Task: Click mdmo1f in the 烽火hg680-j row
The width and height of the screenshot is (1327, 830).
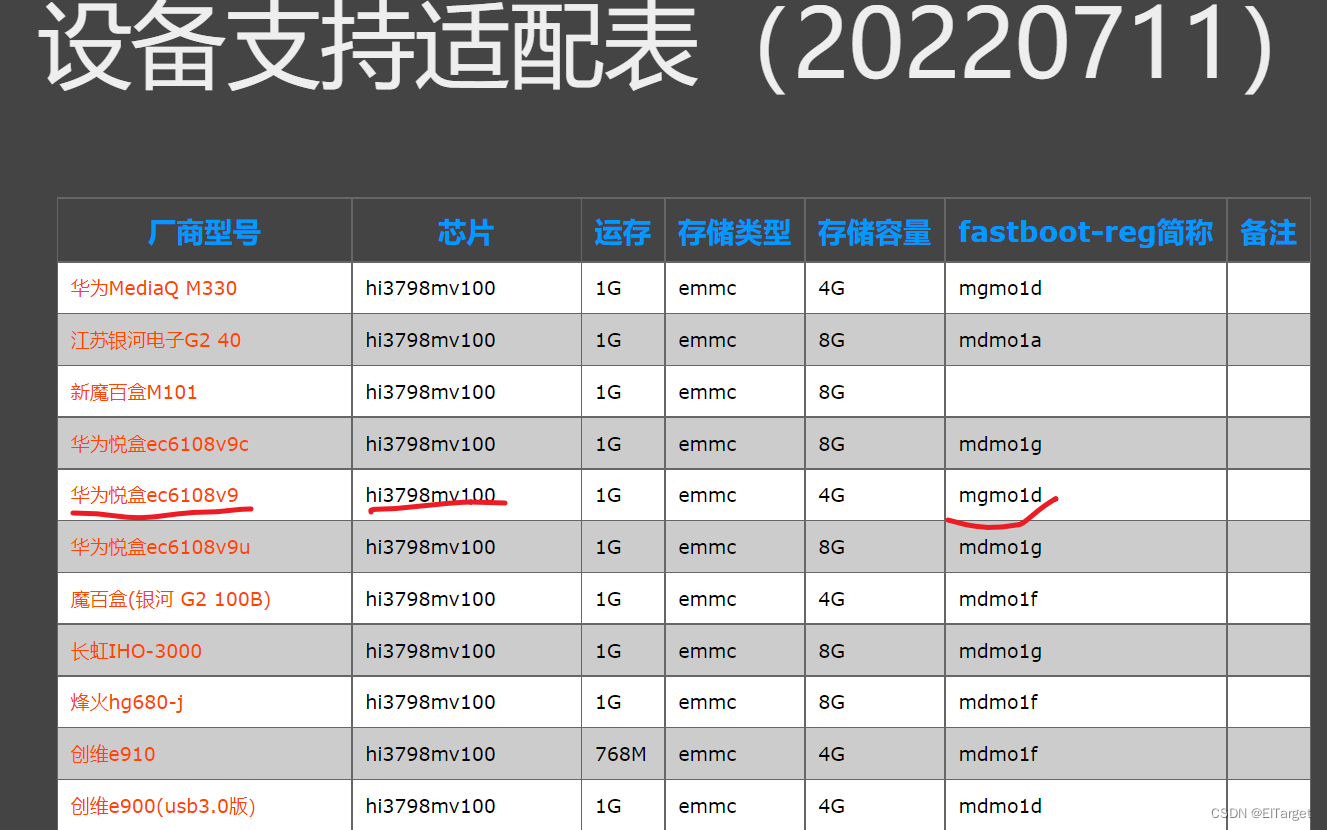Action: click(x=998, y=702)
